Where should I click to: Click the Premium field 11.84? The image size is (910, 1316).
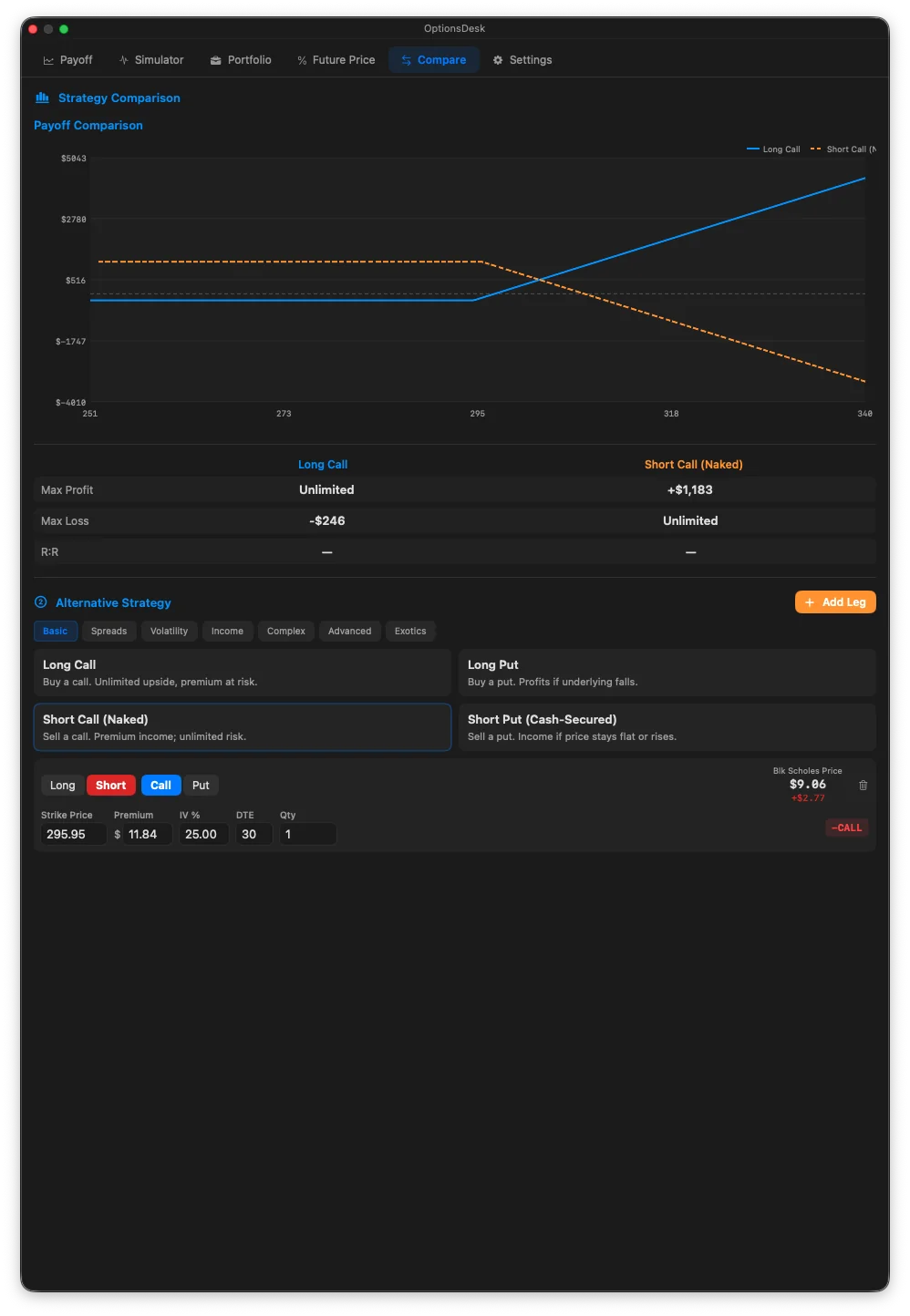[x=148, y=834]
